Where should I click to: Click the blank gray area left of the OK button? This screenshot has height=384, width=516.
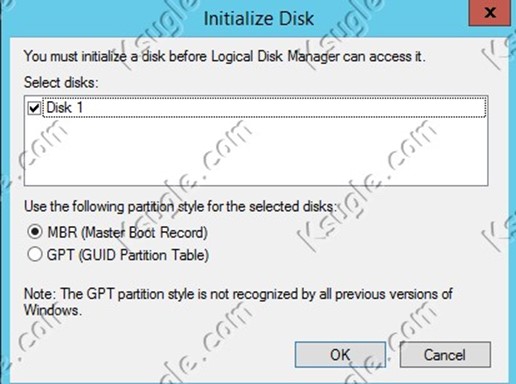[150, 355]
